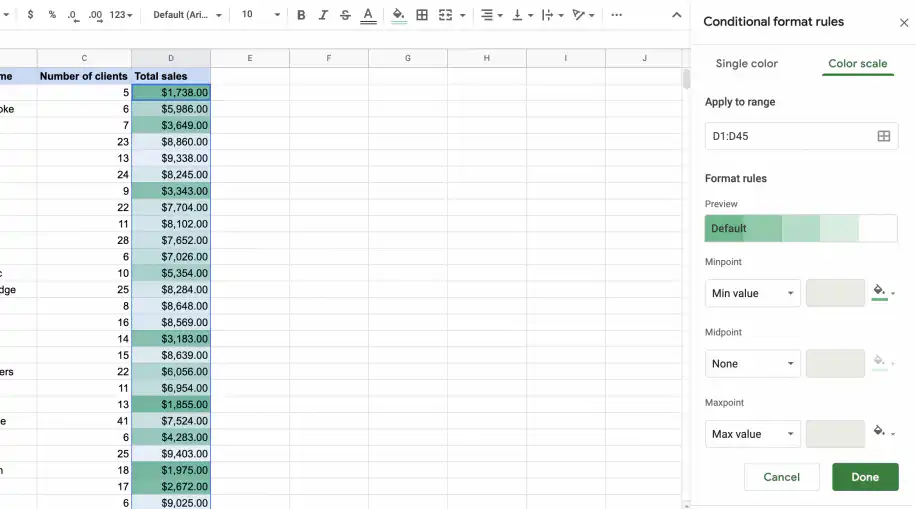
Task: Select column G header
Action: [x=408, y=58]
